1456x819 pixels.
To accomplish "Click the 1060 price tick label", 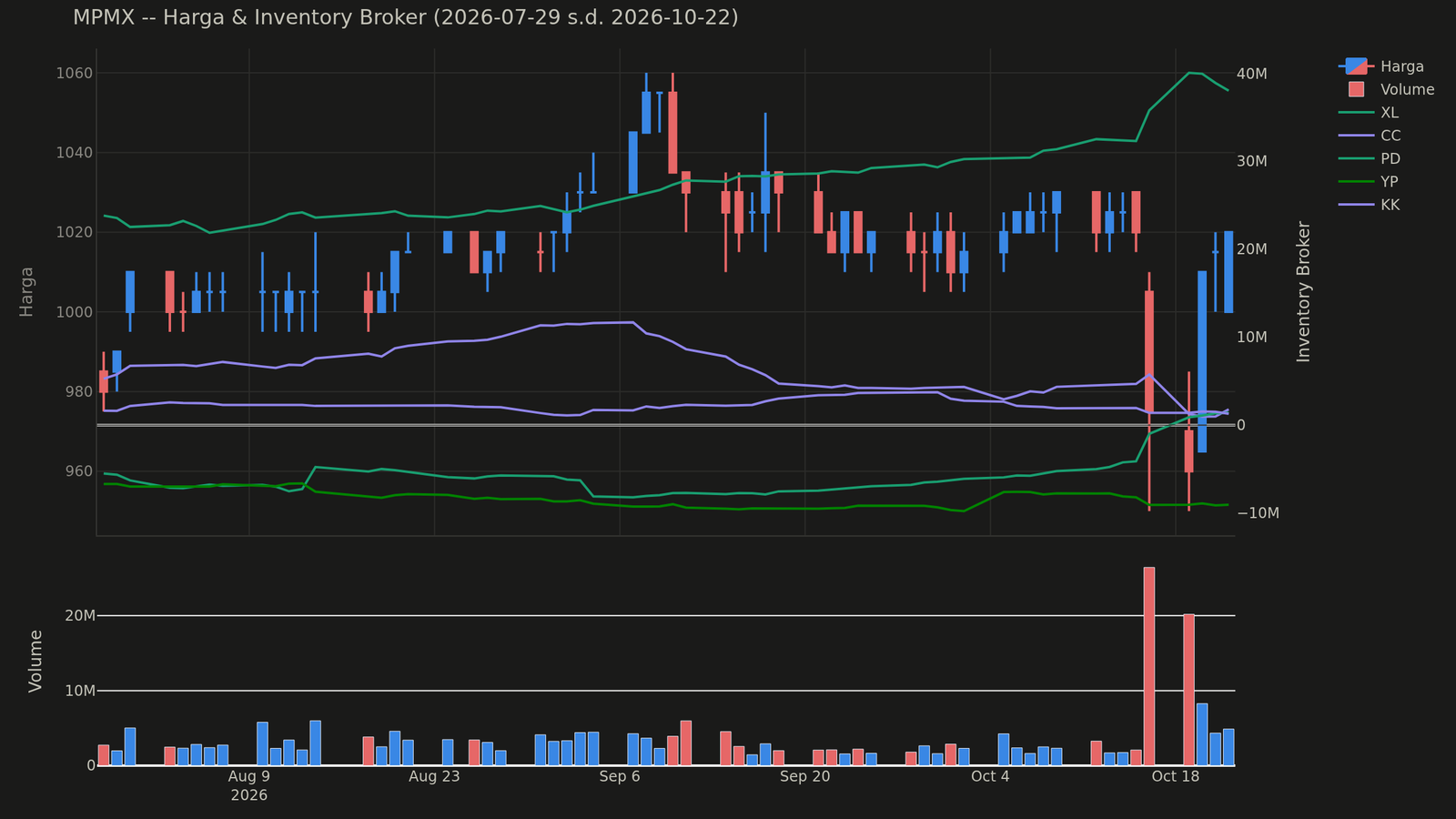I will pos(75,73).
